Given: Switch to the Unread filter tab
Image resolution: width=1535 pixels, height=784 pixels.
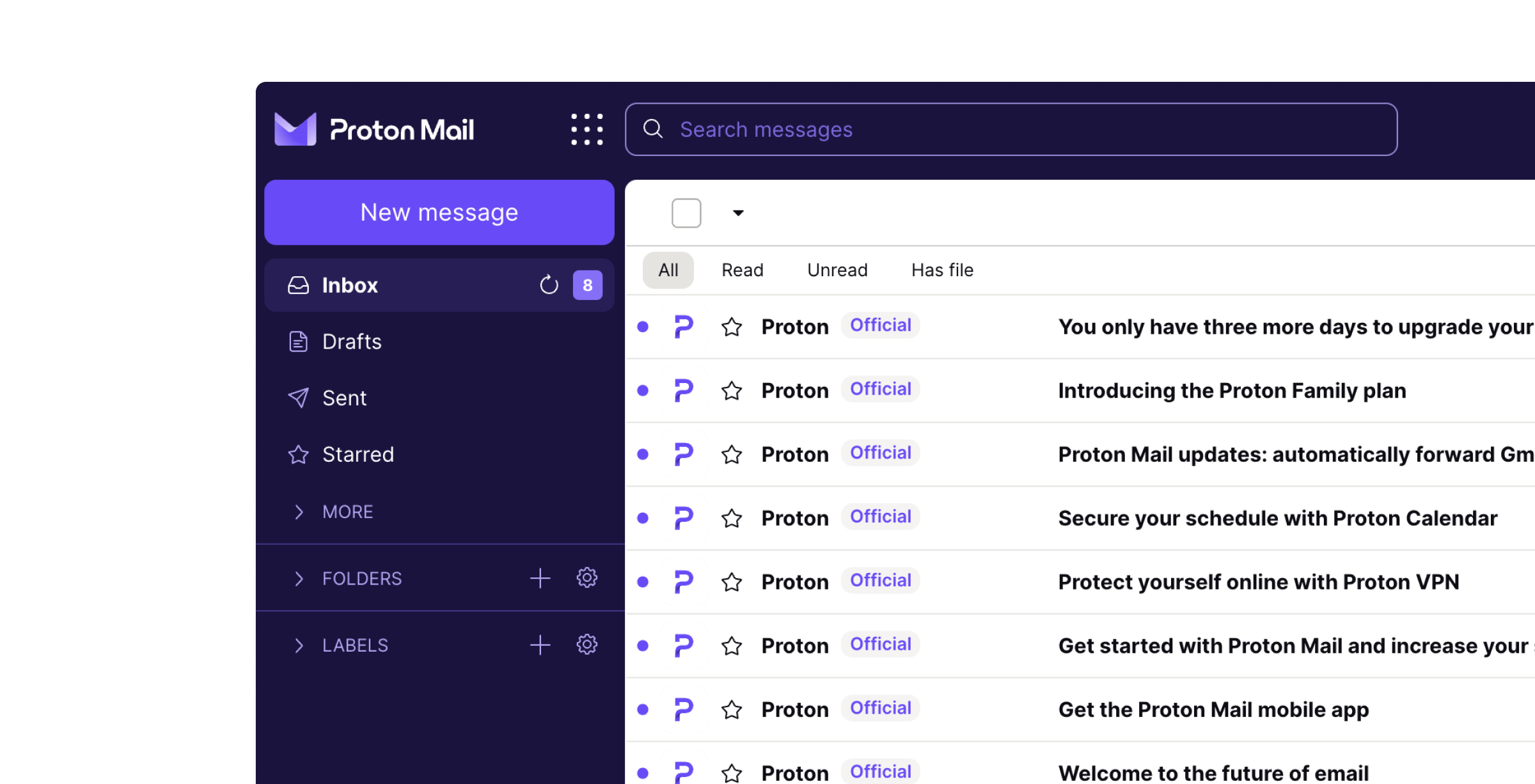Looking at the screenshot, I should 837,270.
